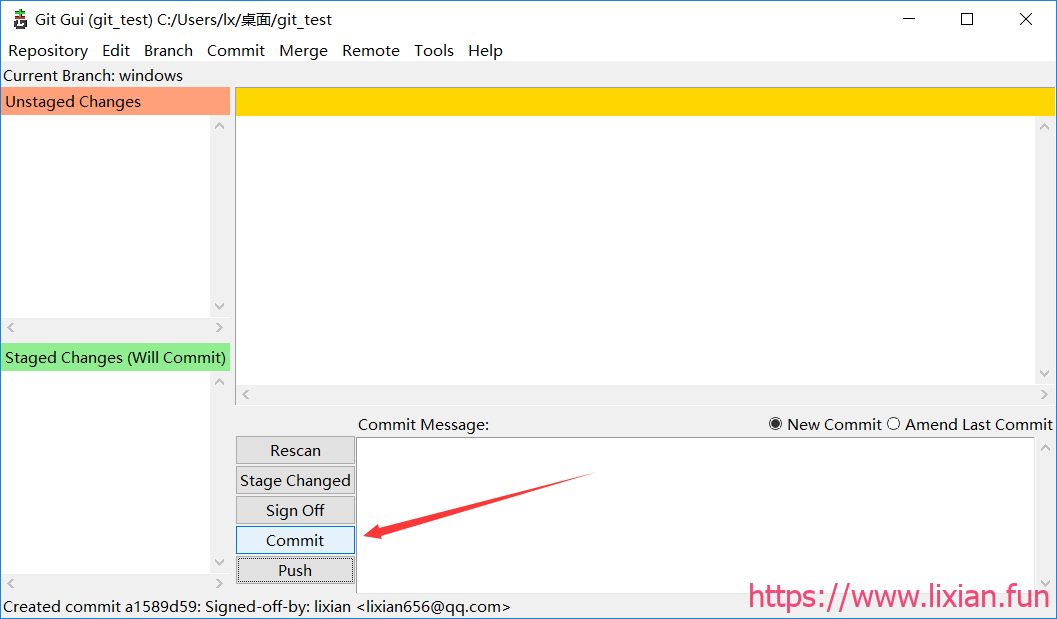Click down arrow of diff pane scrollbar
Image resolution: width=1057 pixels, height=619 pixels.
1045,374
